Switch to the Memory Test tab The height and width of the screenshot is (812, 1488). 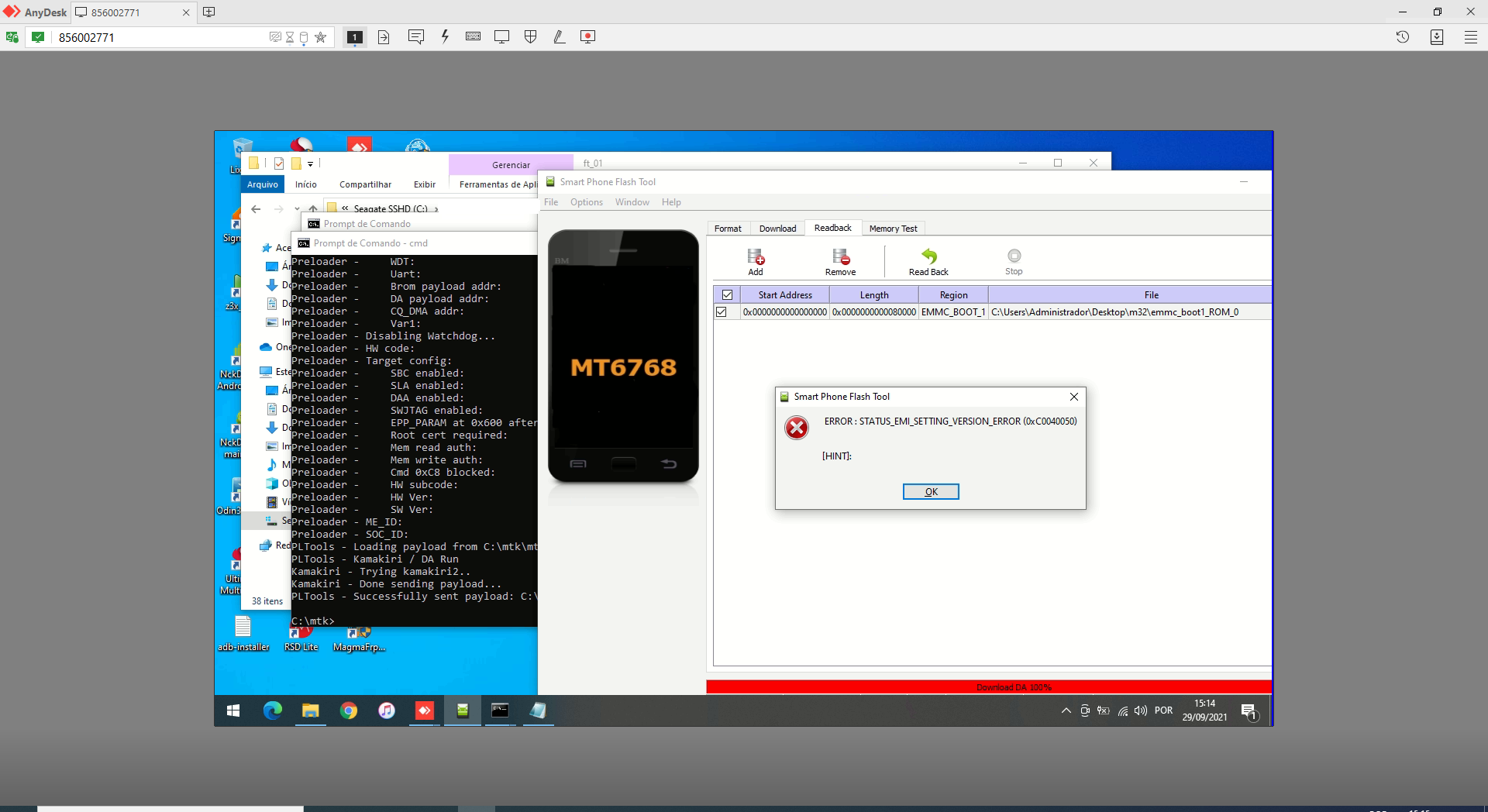(893, 228)
